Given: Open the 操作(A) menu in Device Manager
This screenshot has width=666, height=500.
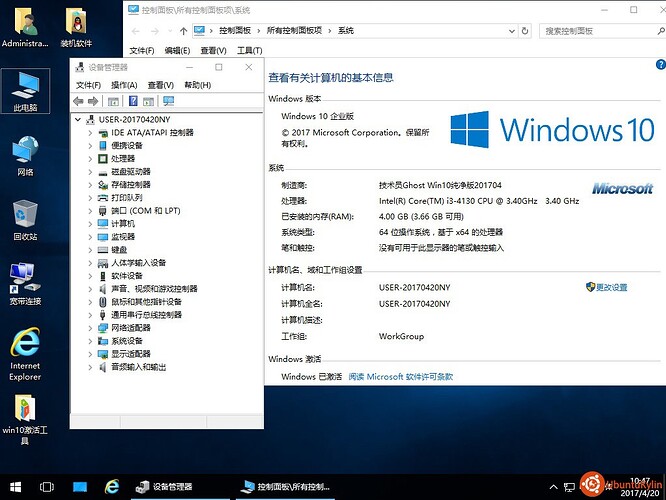Looking at the screenshot, I should [x=124, y=85].
